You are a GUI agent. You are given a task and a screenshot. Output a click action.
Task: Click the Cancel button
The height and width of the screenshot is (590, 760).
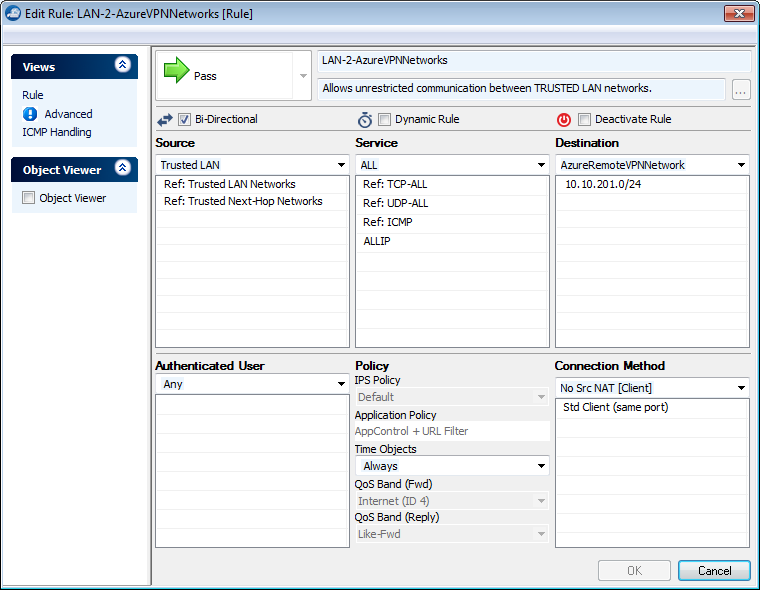714,571
